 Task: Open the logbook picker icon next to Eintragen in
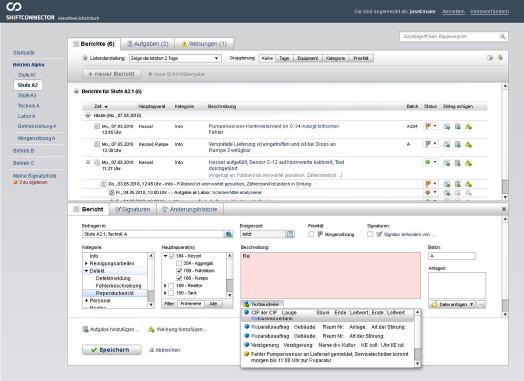[228, 234]
